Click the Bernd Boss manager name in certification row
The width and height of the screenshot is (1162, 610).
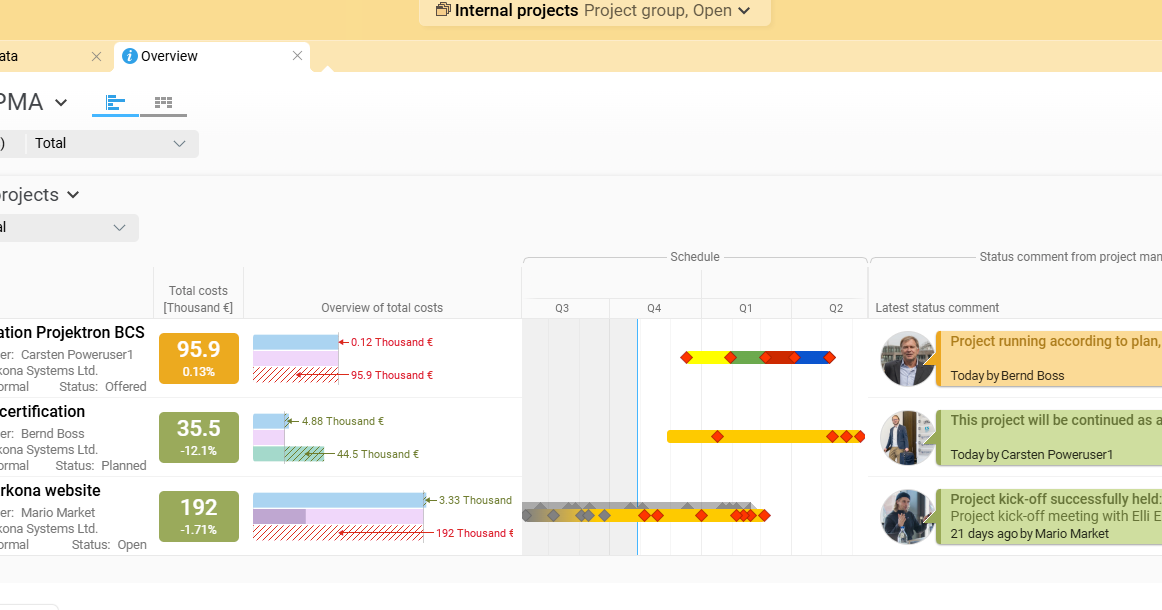pos(53,434)
